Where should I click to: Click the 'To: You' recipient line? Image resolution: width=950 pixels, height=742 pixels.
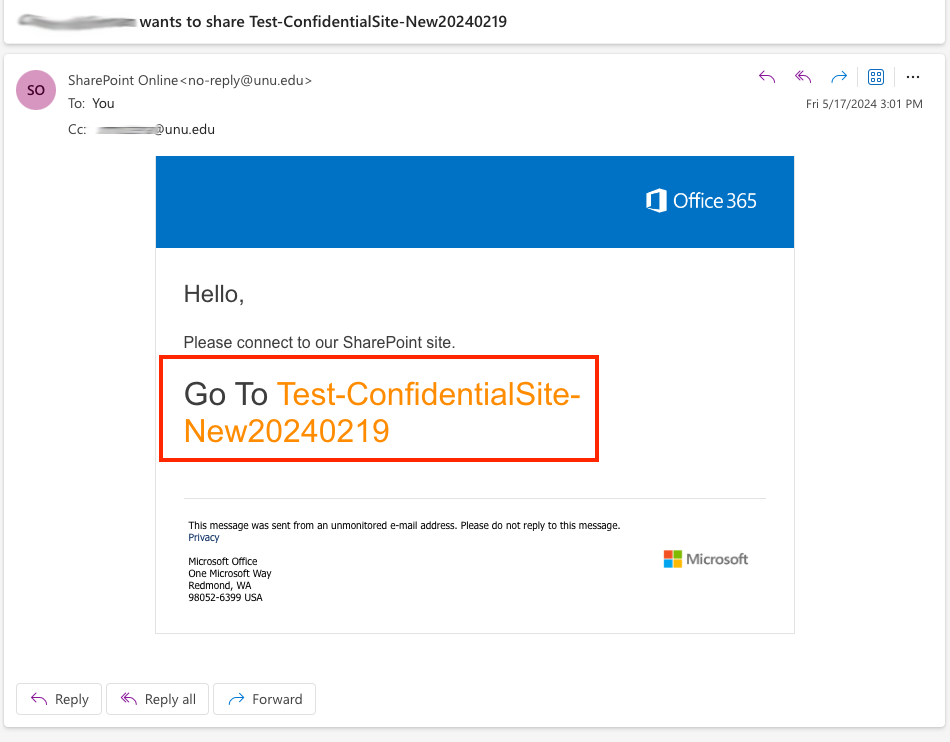point(91,104)
